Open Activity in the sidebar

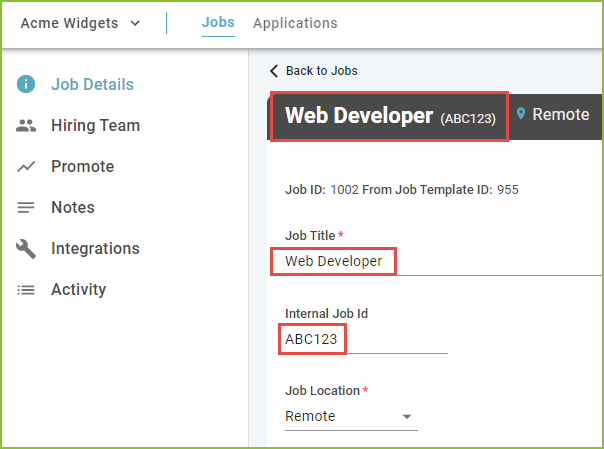tap(79, 290)
